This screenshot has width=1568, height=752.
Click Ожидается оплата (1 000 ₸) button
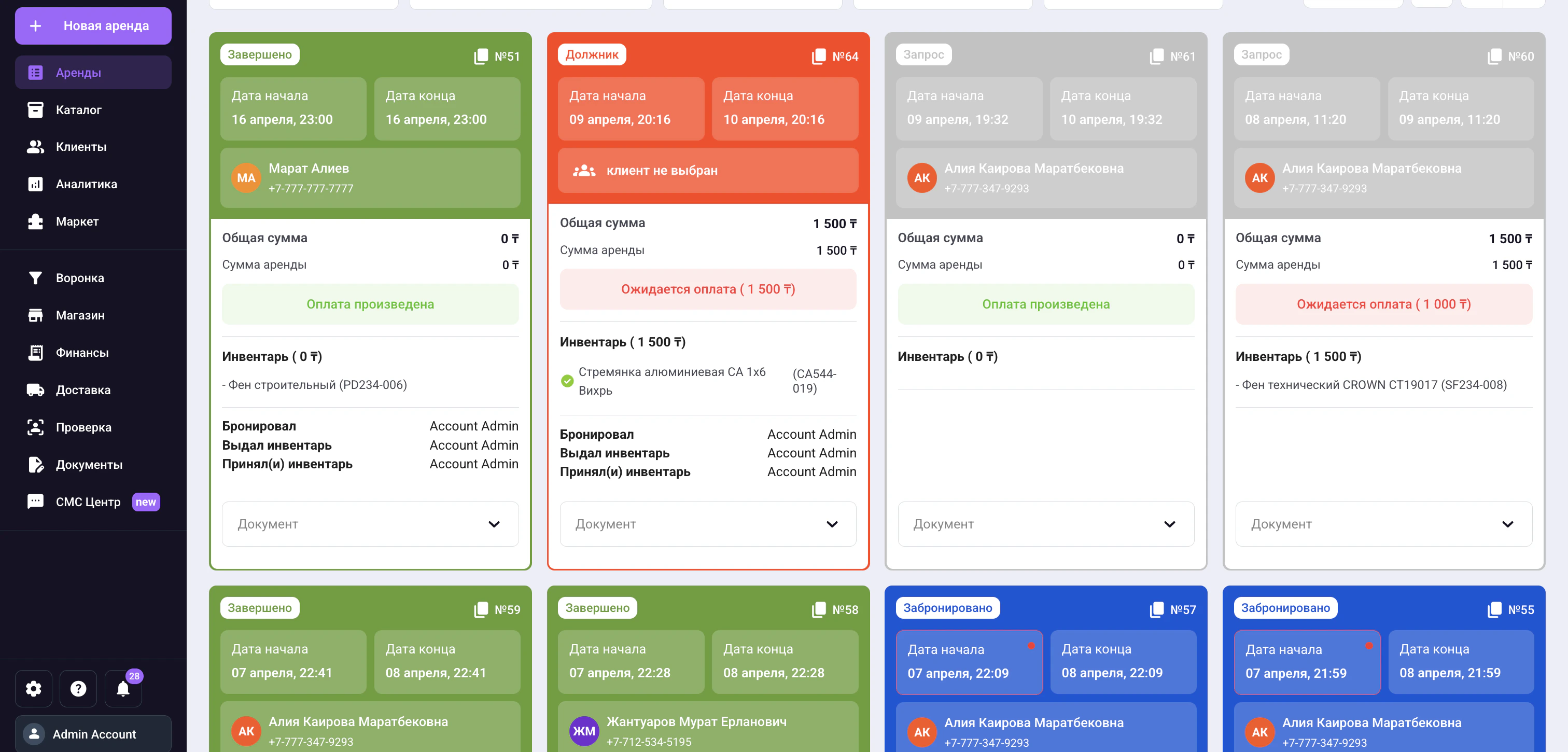click(1383, 304)
